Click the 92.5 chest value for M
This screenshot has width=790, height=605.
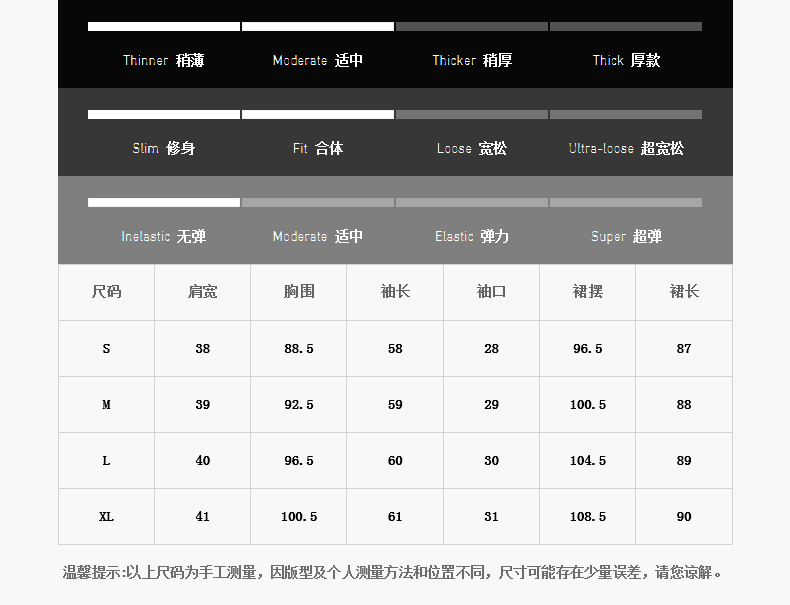[299, 405]
